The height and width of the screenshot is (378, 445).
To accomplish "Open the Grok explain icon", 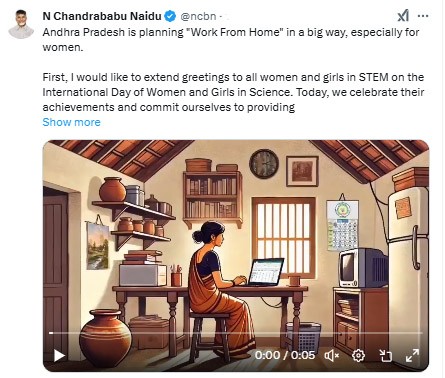I will pos(403,16).
